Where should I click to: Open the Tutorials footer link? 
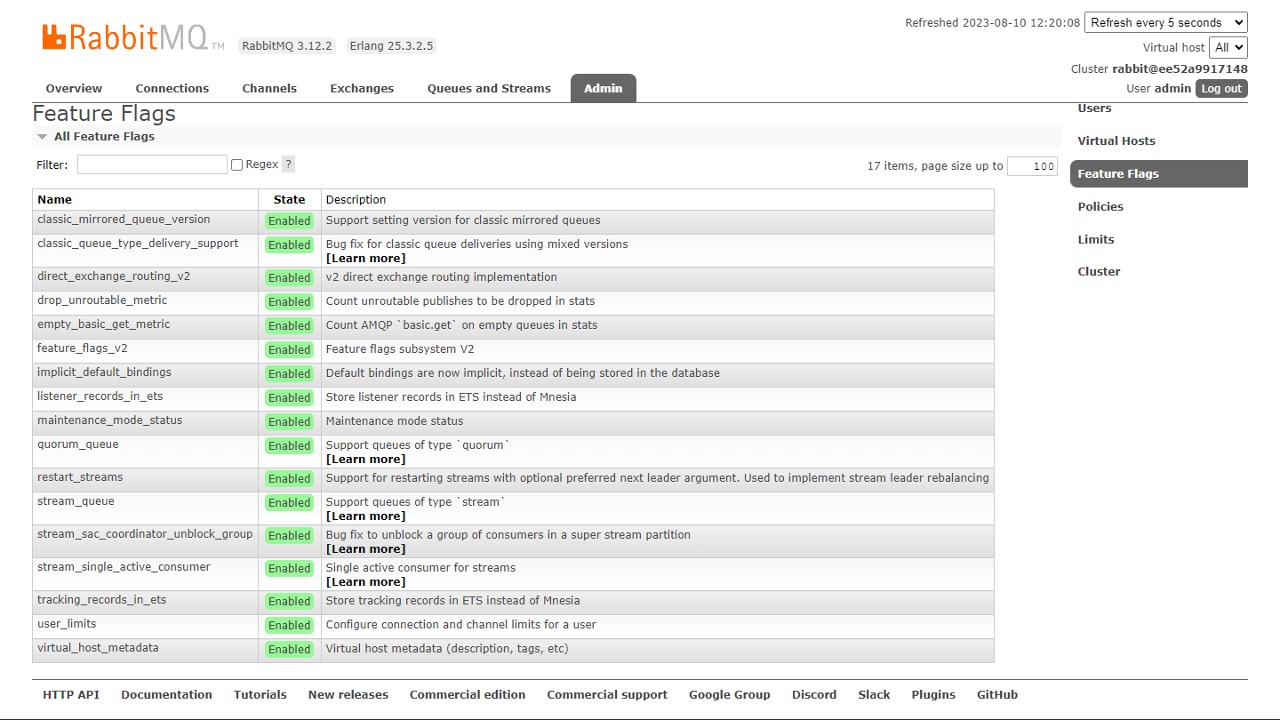pyautogui.click(x=260, y=695)
